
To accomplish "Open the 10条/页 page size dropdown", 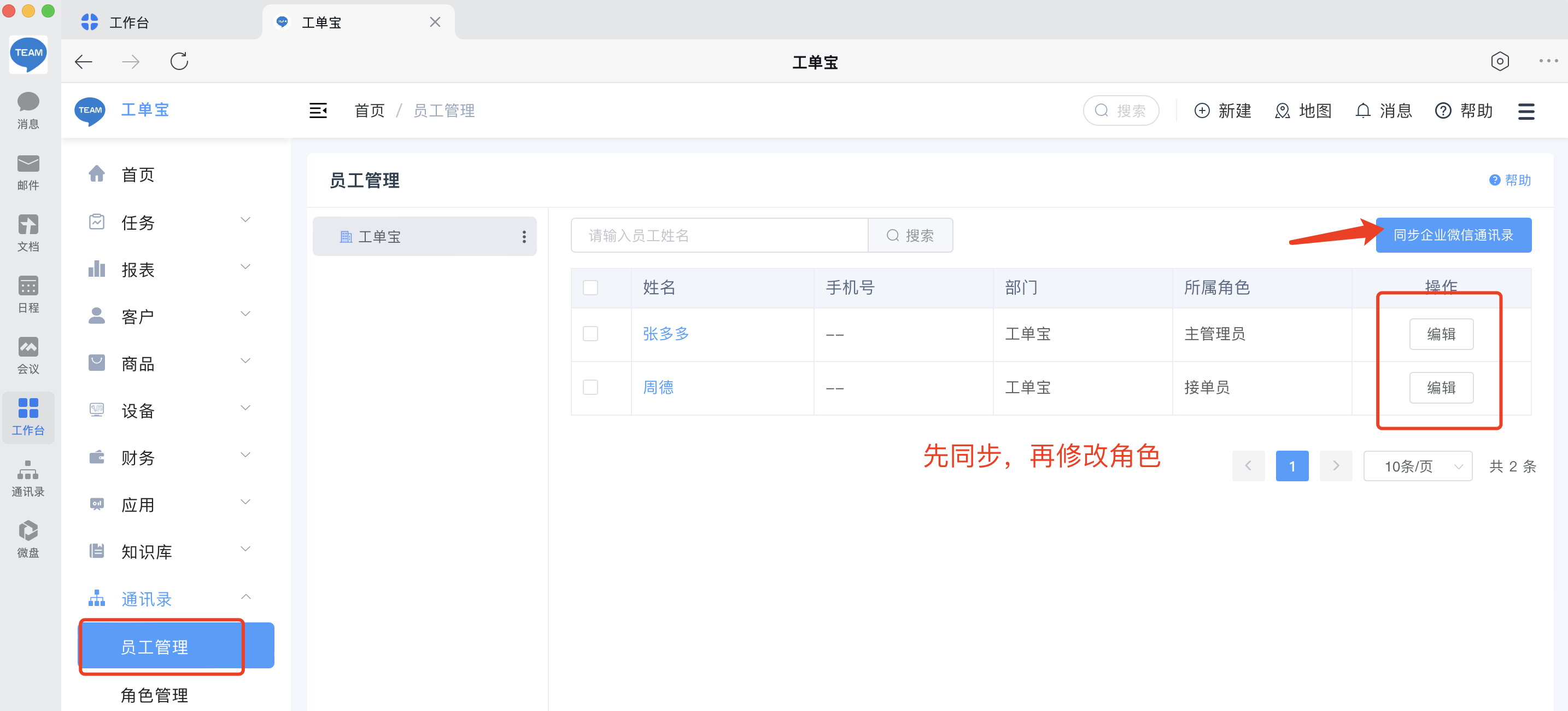I will [x=1417, y=467].
